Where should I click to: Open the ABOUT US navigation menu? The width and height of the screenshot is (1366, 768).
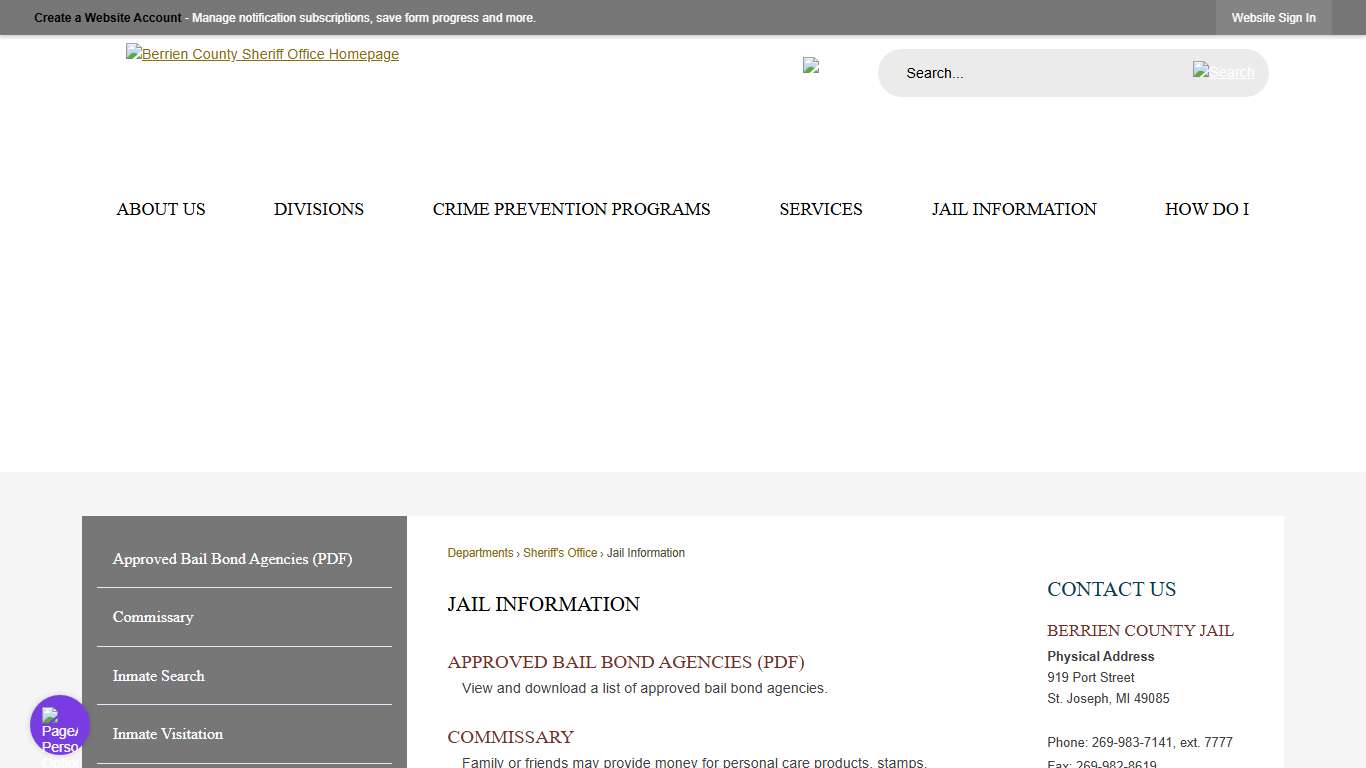(x=160, y=209)
